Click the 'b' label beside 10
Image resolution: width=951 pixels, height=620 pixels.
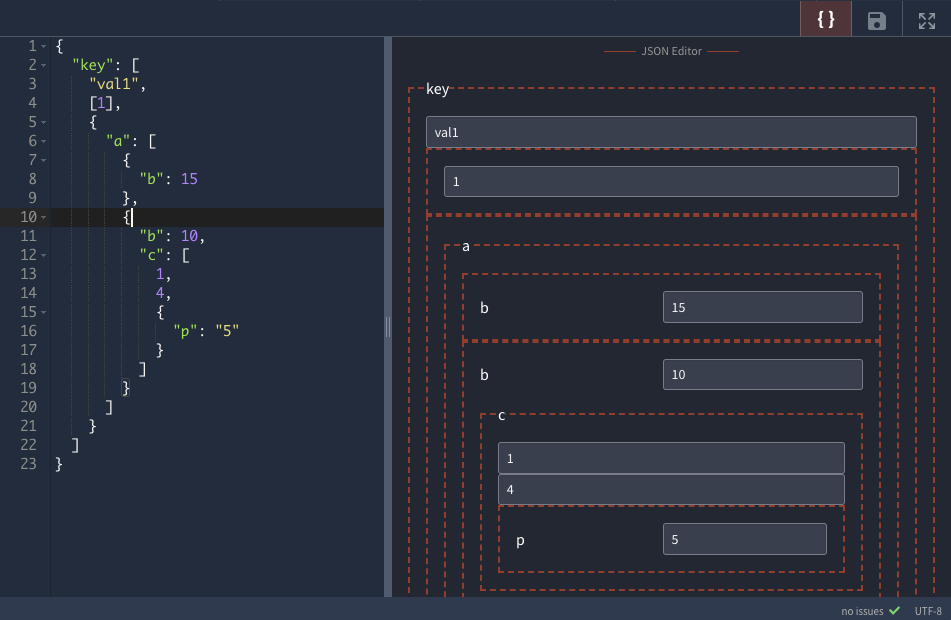(x=484, y=375)
